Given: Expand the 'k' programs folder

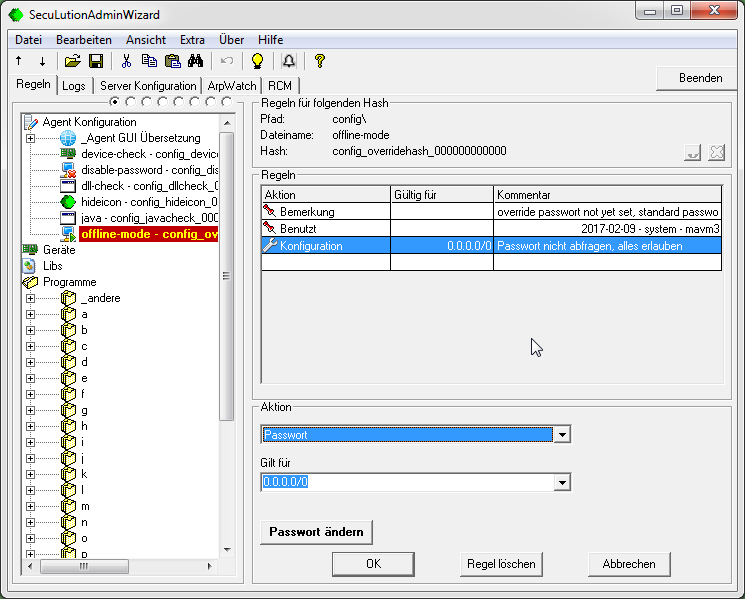Looking at the screenshot, I should [x=30, y=474].
